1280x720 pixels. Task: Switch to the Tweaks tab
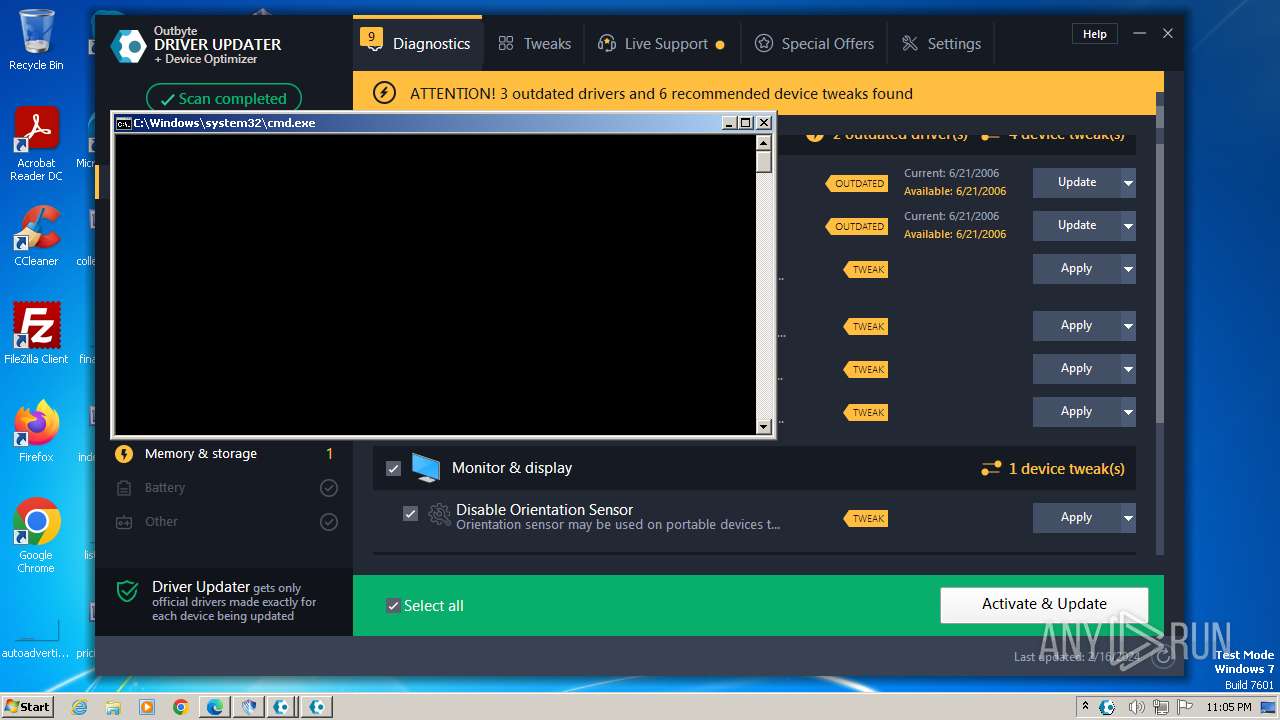pos(534,44)
